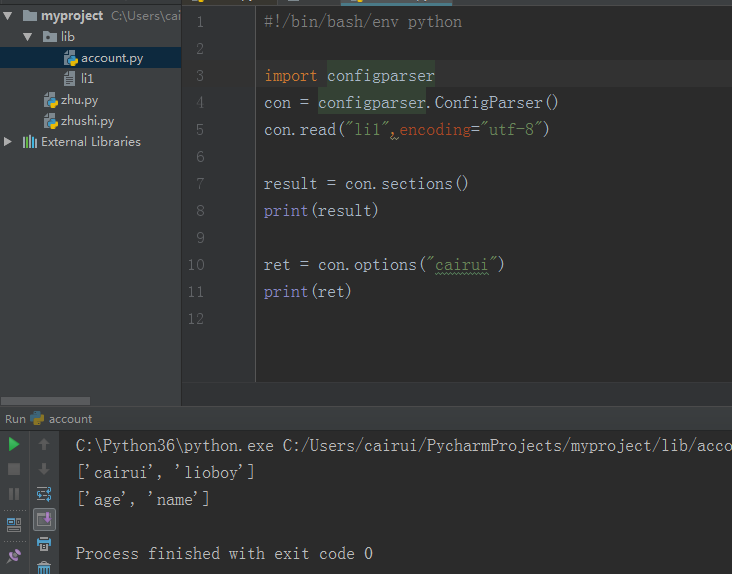Click the down arrow in Run panel
Viewport: 732px width, 574px height.
44,469
